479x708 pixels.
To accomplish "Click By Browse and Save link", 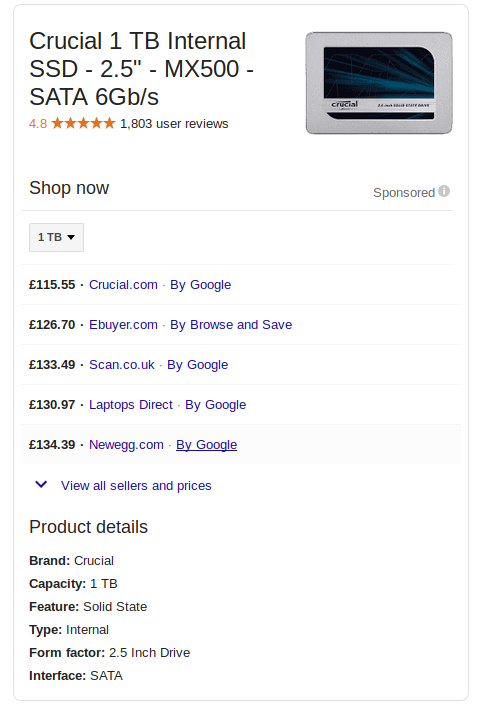I will point(231,325).
